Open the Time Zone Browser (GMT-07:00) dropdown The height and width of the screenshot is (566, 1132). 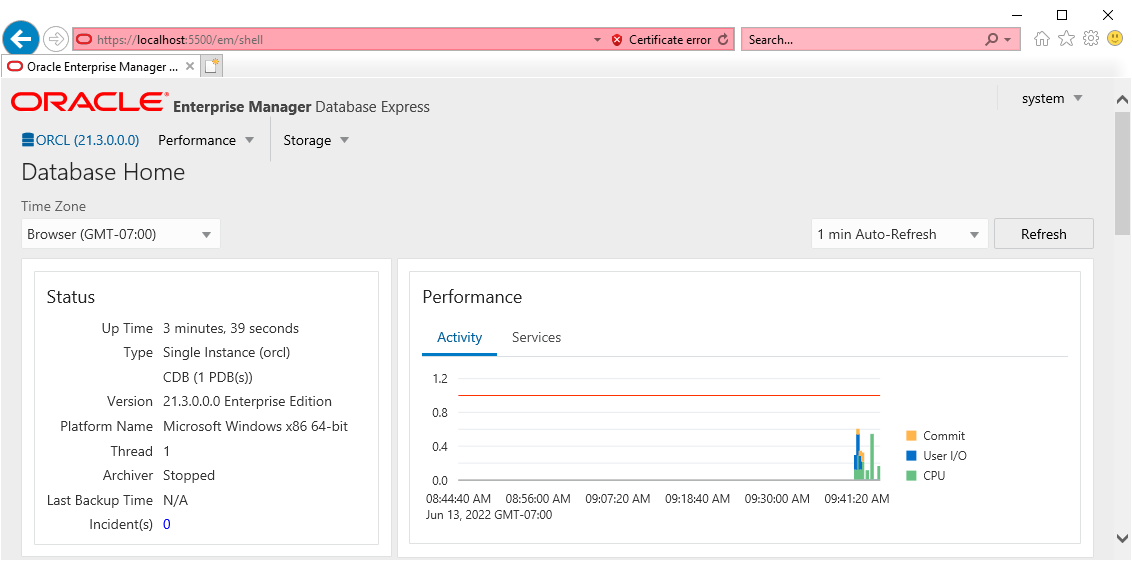pos(121,234)
